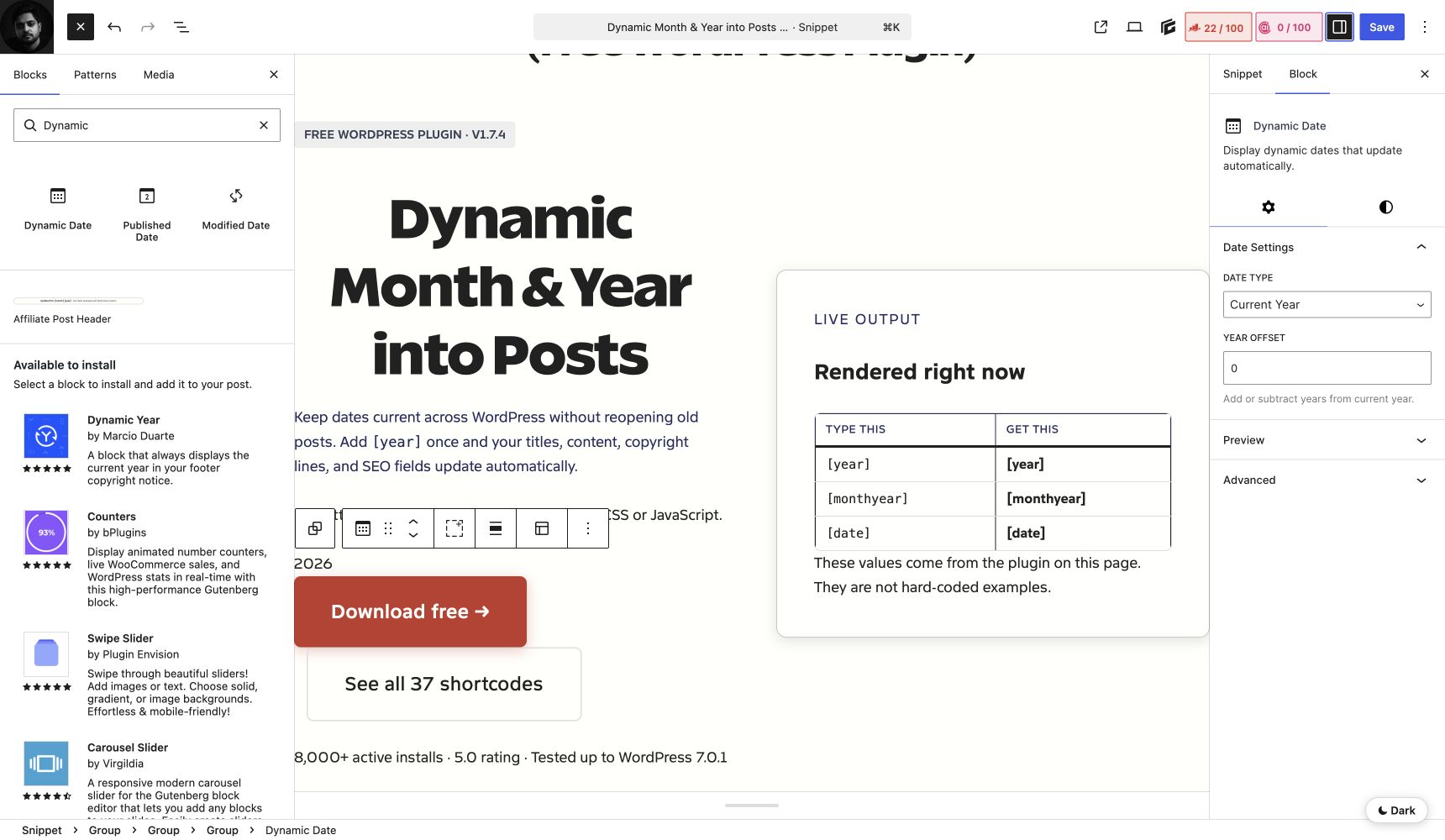1445x840 pixels.
Task: Insert the Published Date block
Action: (147, 214)
